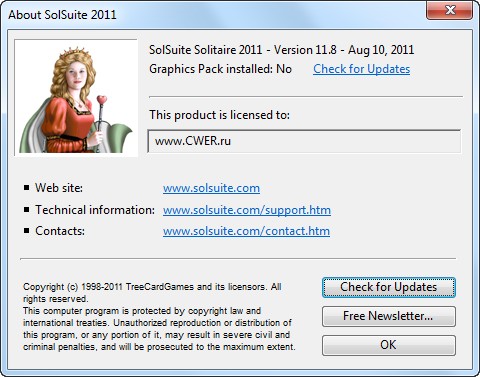Close the About SolSuite 2011 dialog
The image size is (480, 377).
[x=449, y=10]
